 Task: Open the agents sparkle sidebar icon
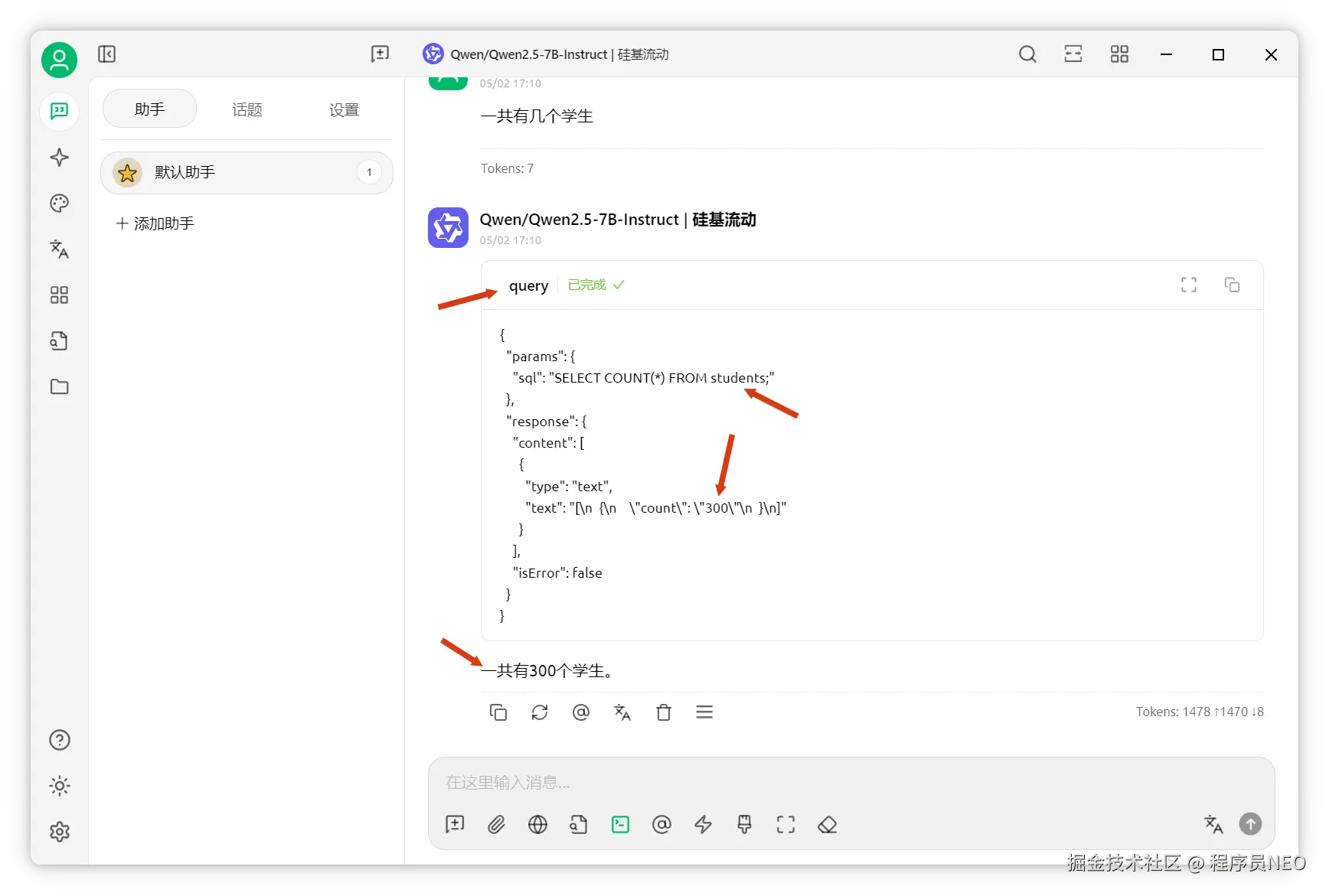click(x=59, y=158)
